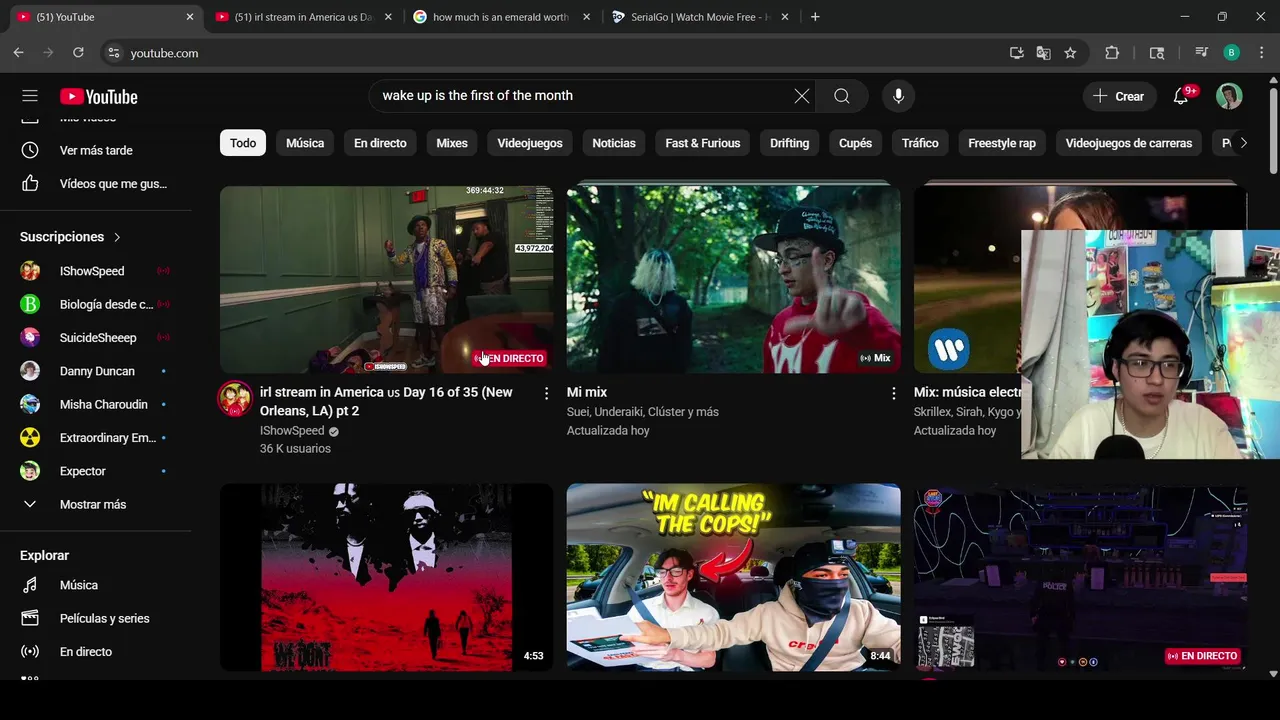Bookmark this page with the star

coord(1070,53)
